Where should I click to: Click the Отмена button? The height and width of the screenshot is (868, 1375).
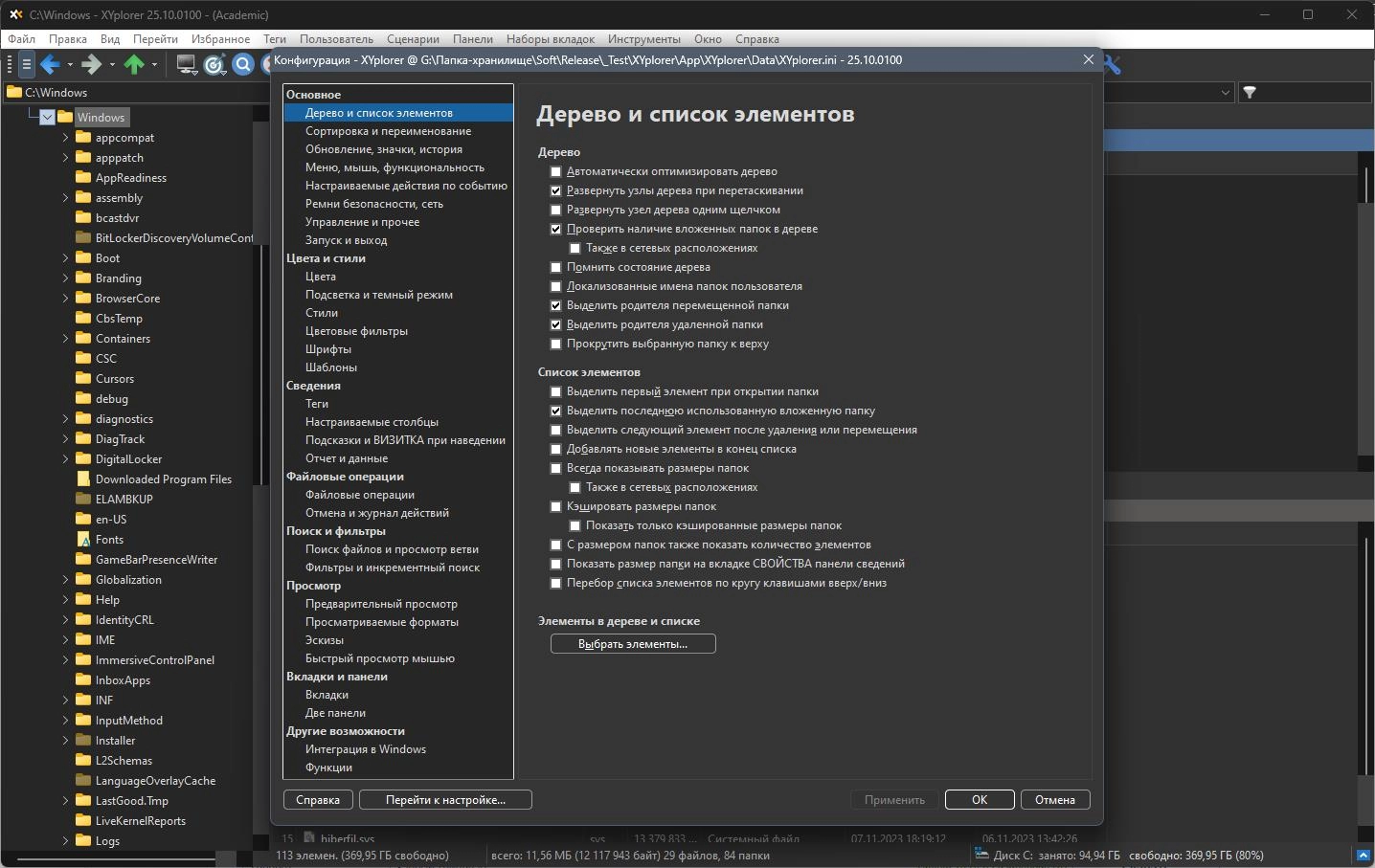tap(1055, 800)
